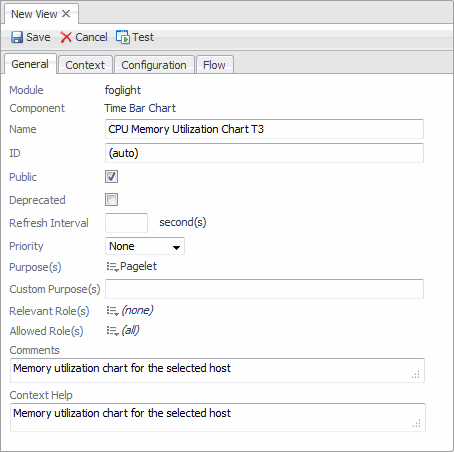Focus the Refresh Interval seconds field
The image size is (454, 452).
pos(126,223)
